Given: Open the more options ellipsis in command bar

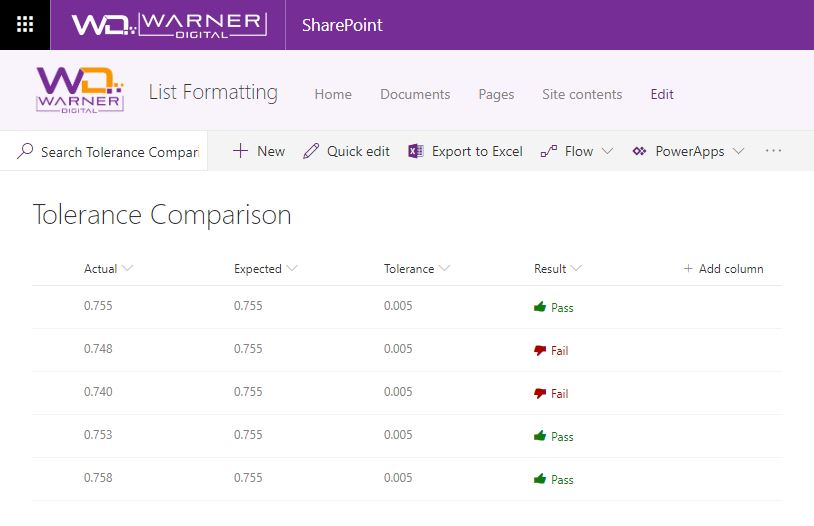Looking at the screenshot, I should click(773, 151).
